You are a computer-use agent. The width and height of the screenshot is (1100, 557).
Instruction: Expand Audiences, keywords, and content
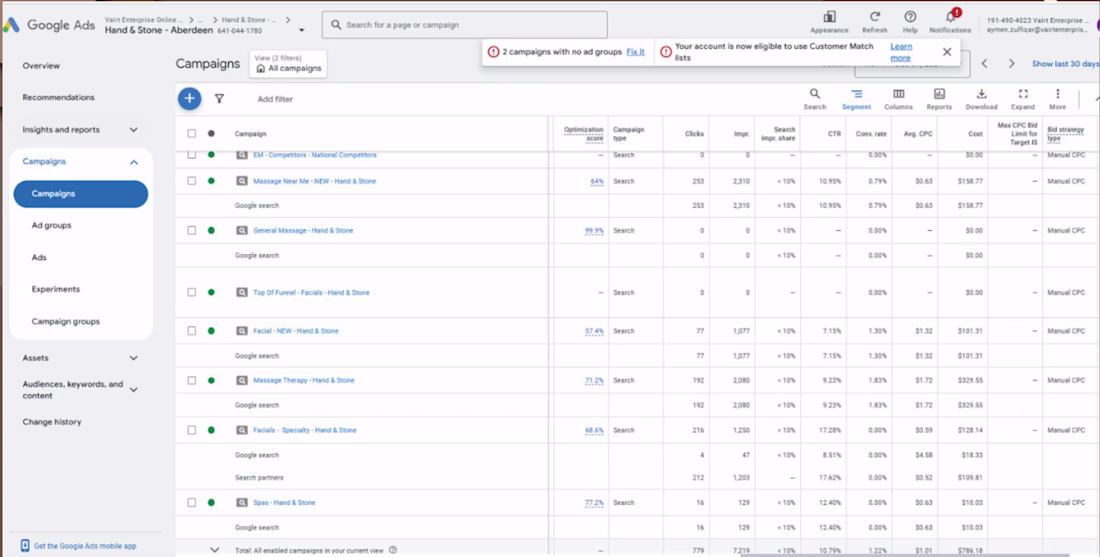click(133, 390)
